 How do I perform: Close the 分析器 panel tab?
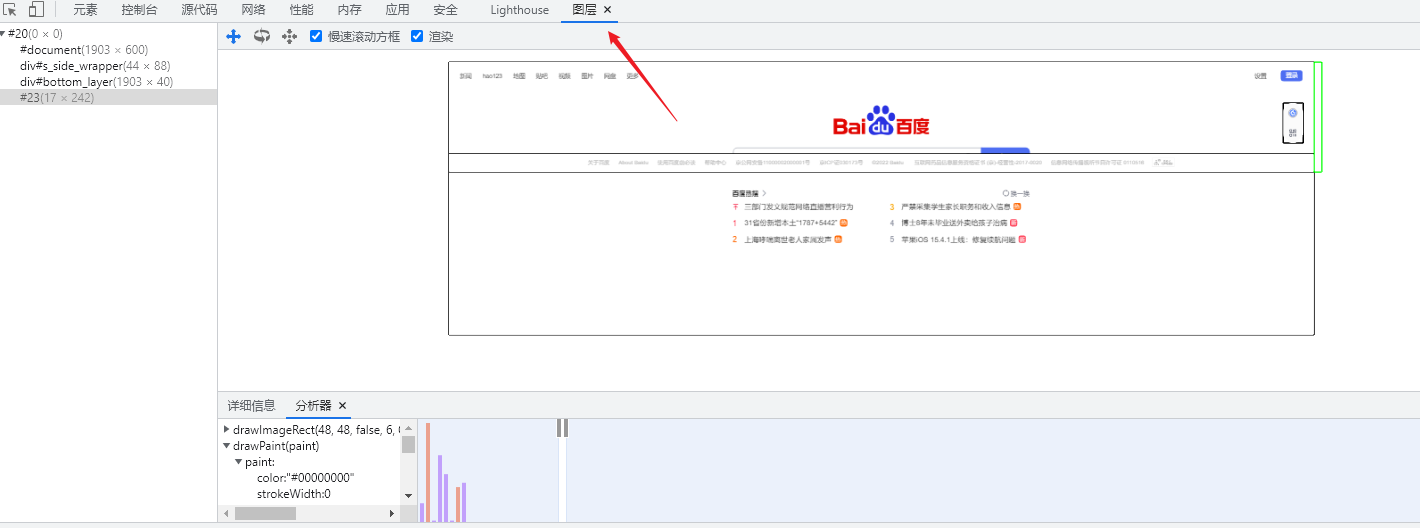tap(342, 406)
